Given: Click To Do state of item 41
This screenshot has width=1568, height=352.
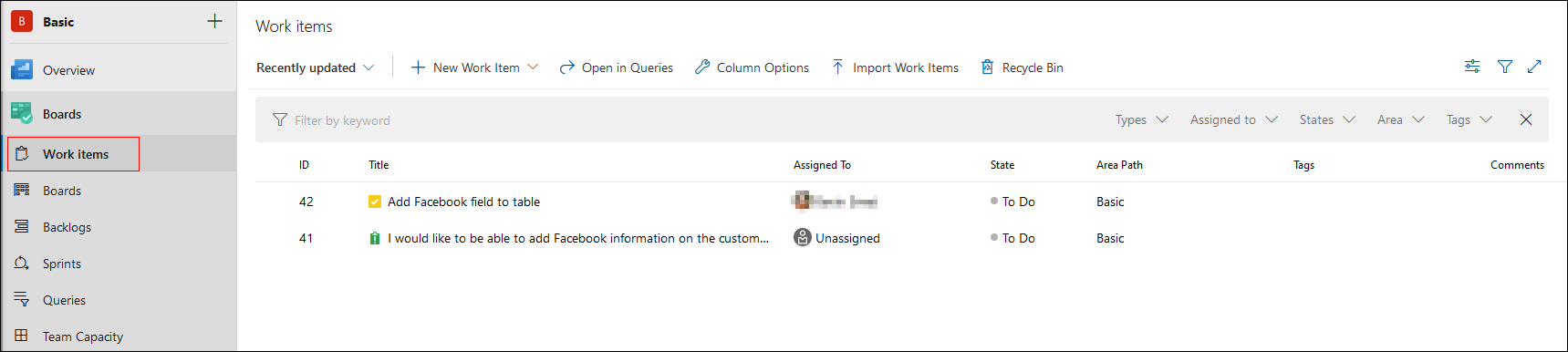Looking at the screenshot, I should pyautogui.click(x=1012, y=238).
